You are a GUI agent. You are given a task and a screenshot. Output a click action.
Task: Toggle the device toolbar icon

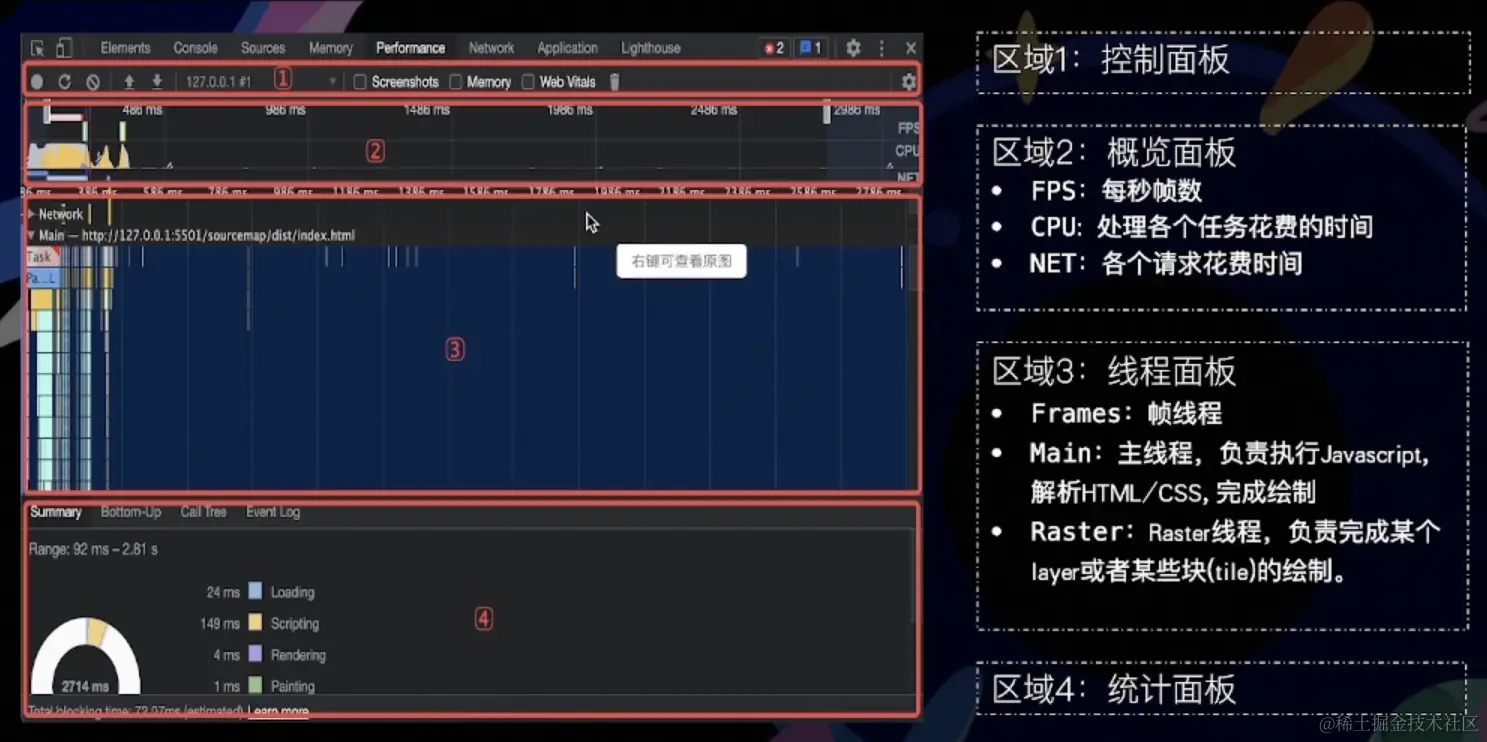pyautogui.click(x=63, y=48)
